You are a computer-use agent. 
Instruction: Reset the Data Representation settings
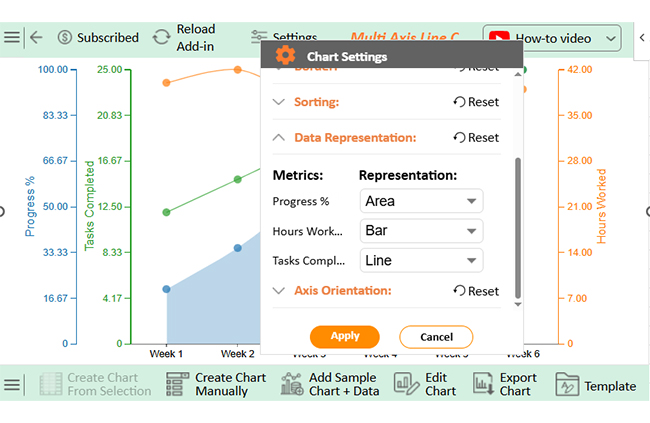point(476,138)
